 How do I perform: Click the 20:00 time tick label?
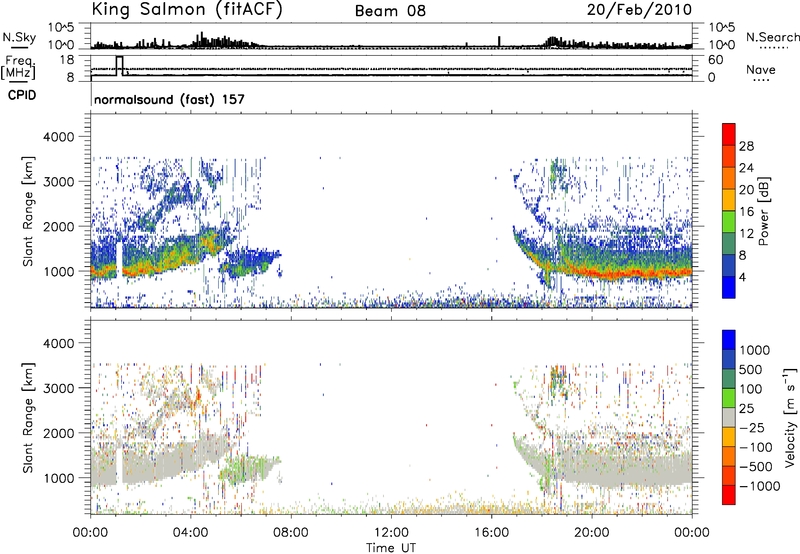click(x=592, y=533)
